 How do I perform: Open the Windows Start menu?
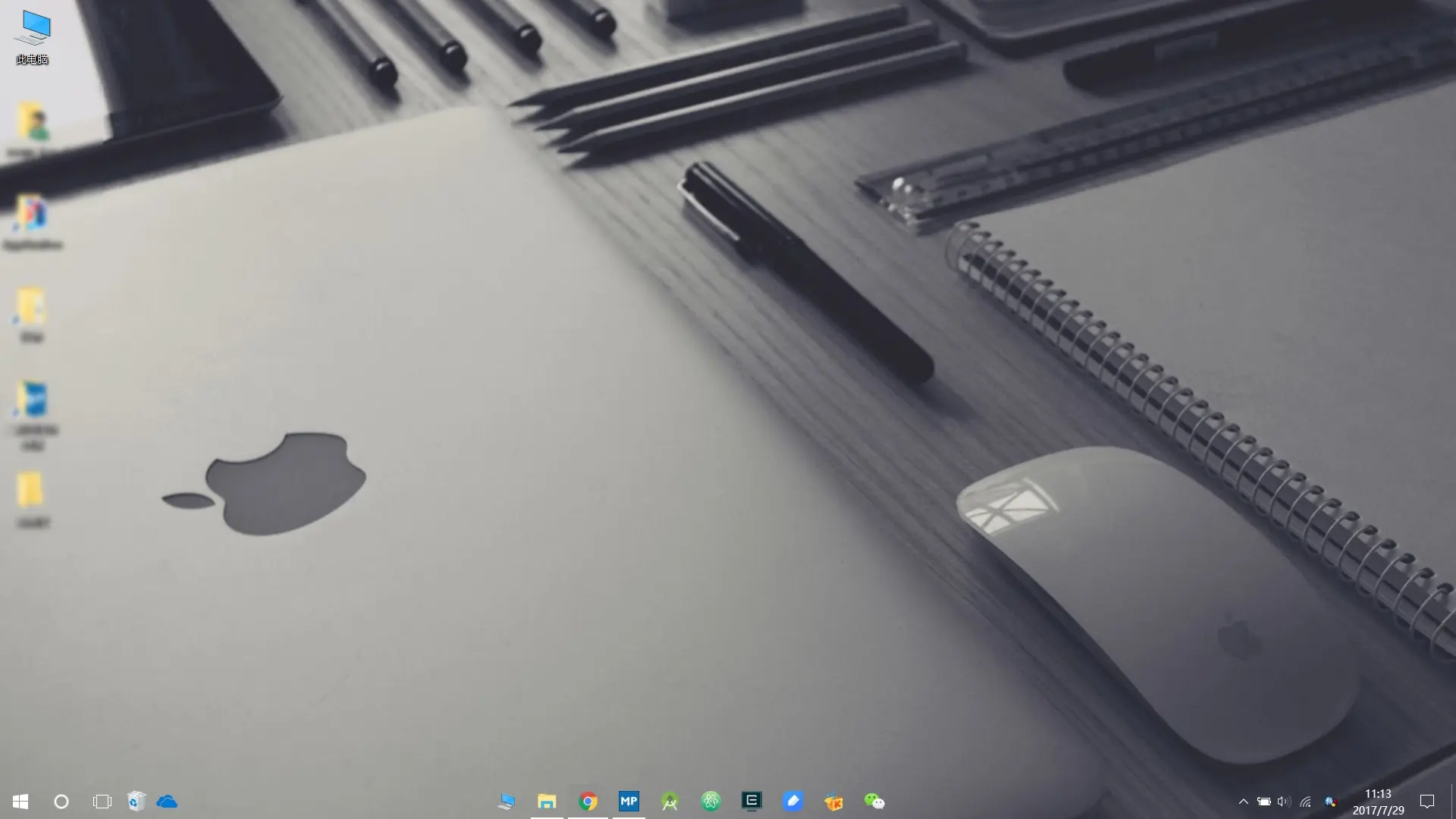[x=20, y=802]
